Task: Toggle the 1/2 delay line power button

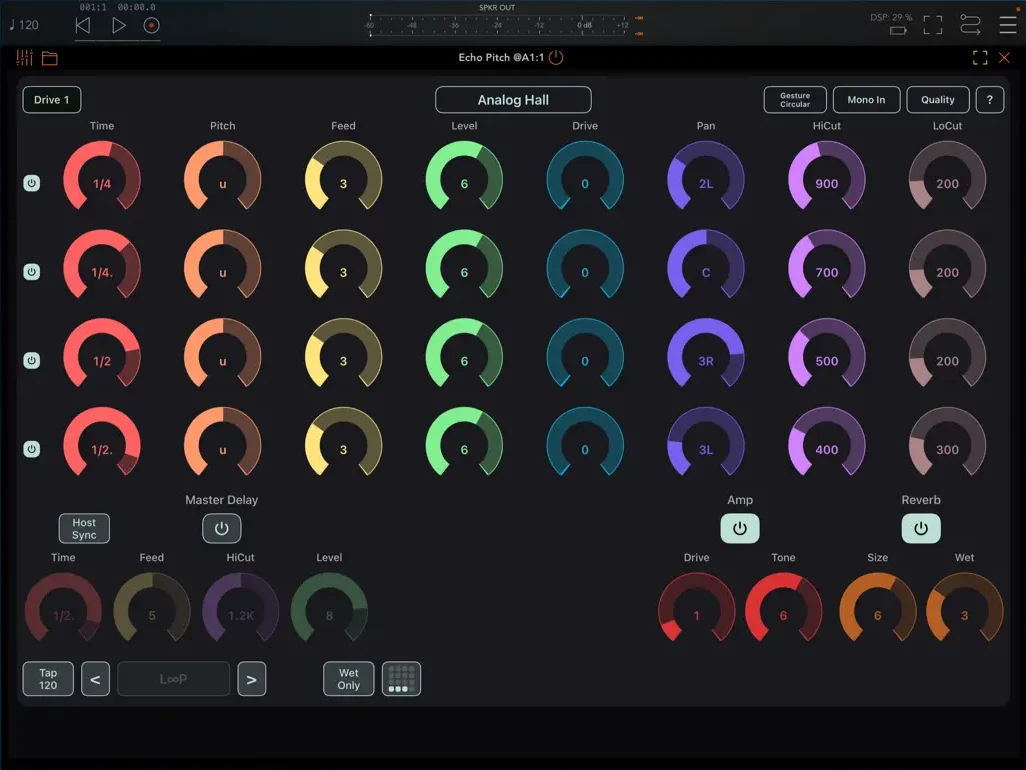Action: (x=31, y=360)
